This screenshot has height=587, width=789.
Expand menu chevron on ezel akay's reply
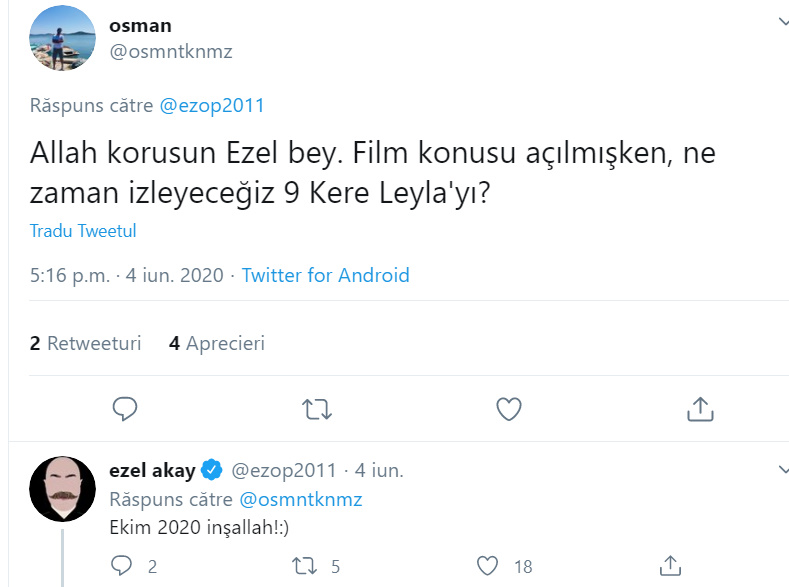782,468
